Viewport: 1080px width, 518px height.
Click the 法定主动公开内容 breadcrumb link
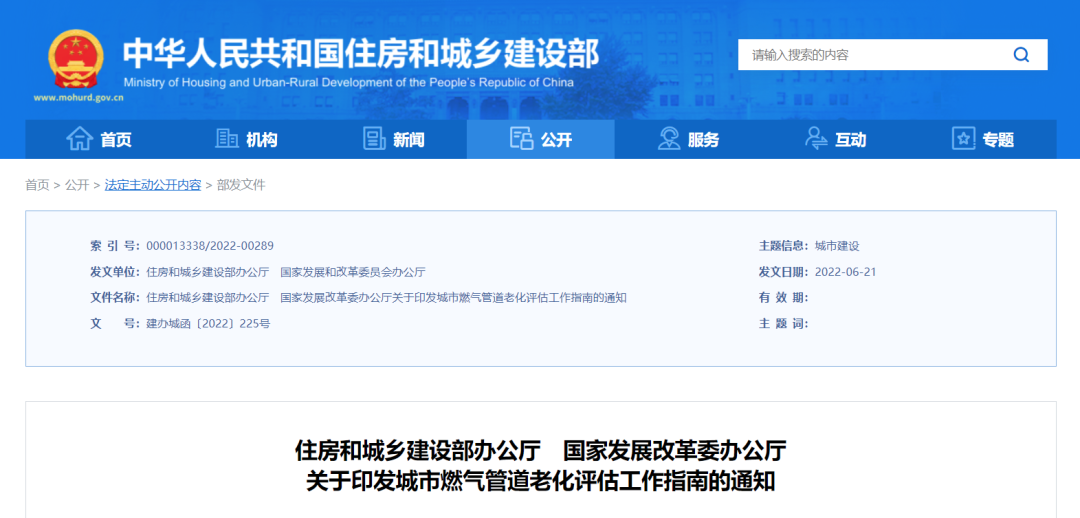[x=153, y=185]
